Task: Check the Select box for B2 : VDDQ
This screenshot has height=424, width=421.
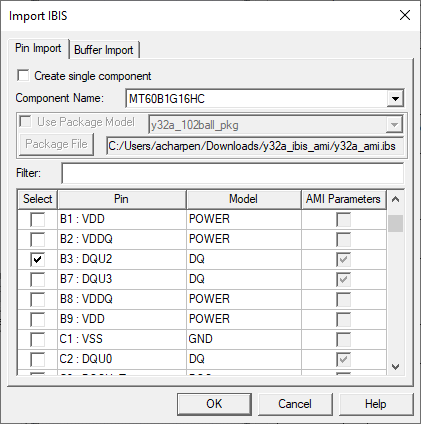Action: point(37,239)
